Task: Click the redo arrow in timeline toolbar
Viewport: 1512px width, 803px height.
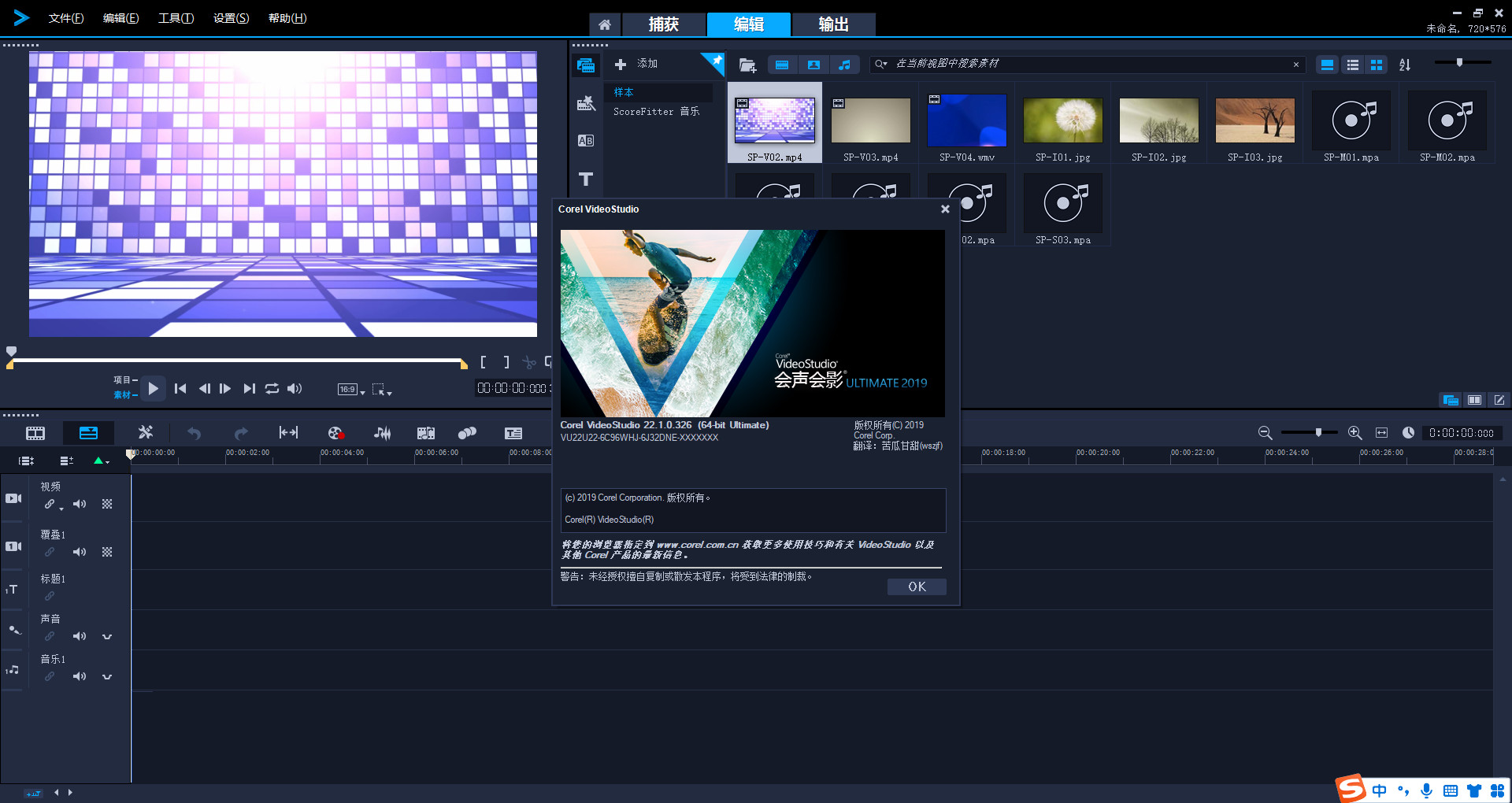Action: [x=241, y=433]
